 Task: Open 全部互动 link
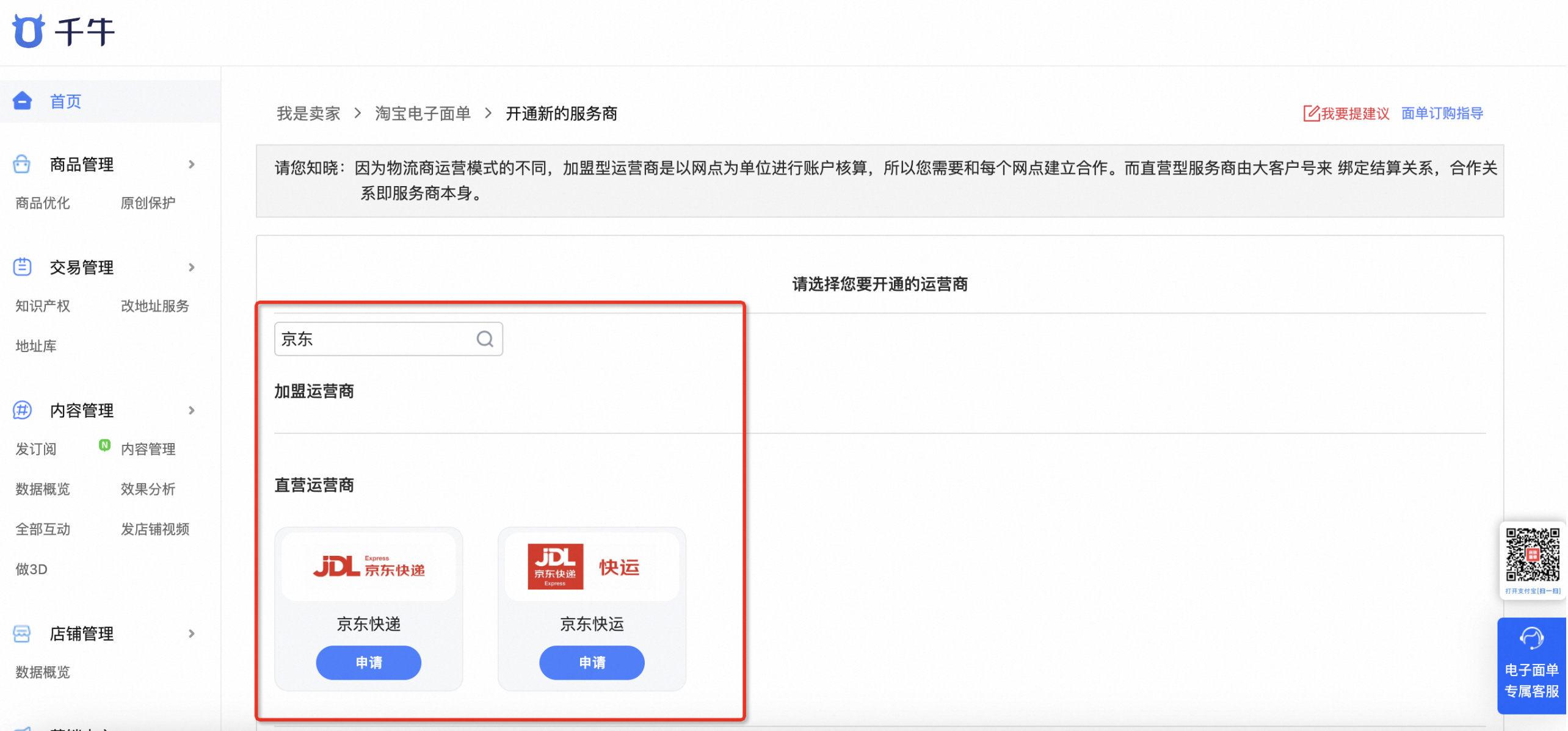point(43,530)
